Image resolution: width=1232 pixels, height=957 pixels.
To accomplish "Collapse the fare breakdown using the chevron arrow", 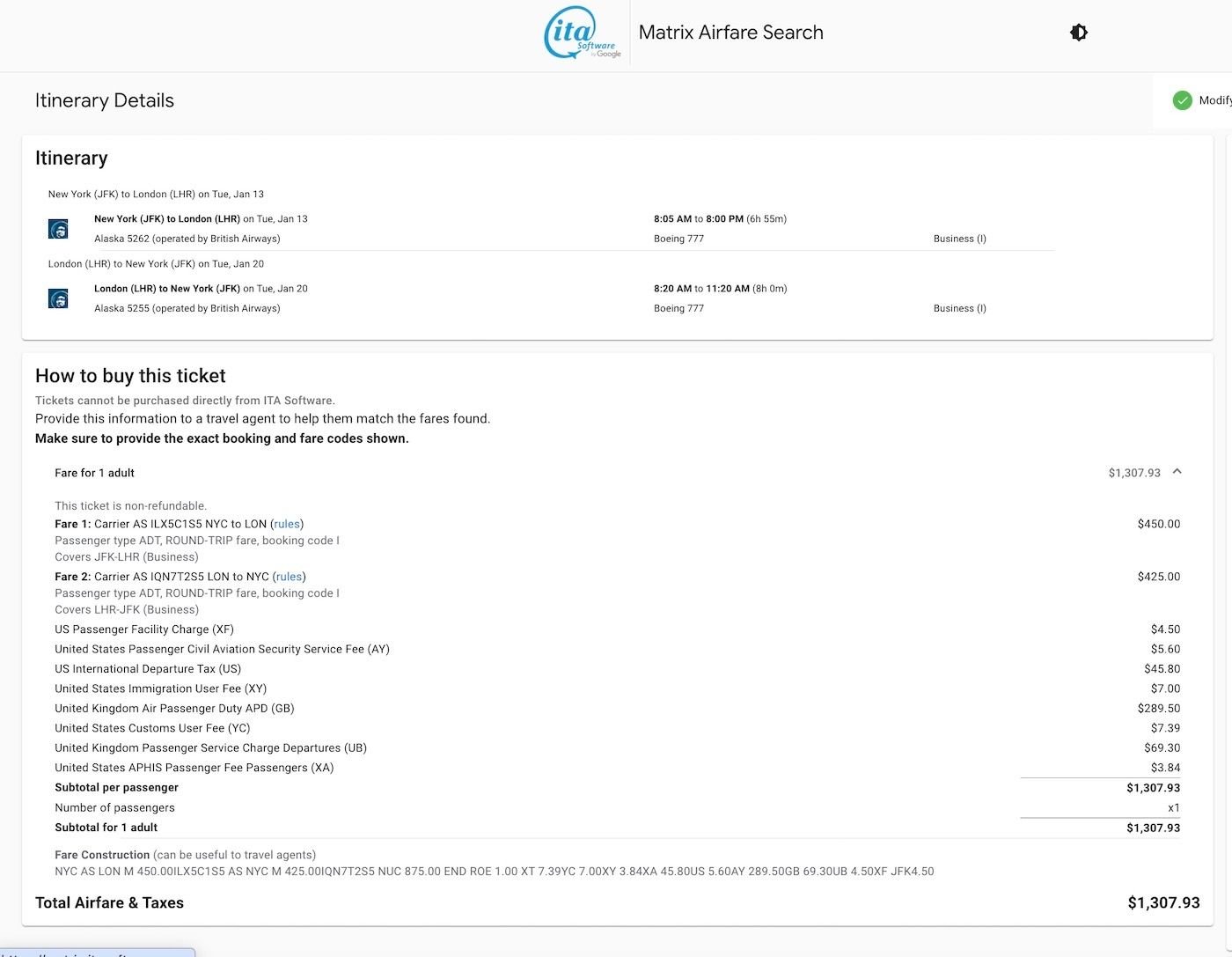I will [x=1177, y=472].
